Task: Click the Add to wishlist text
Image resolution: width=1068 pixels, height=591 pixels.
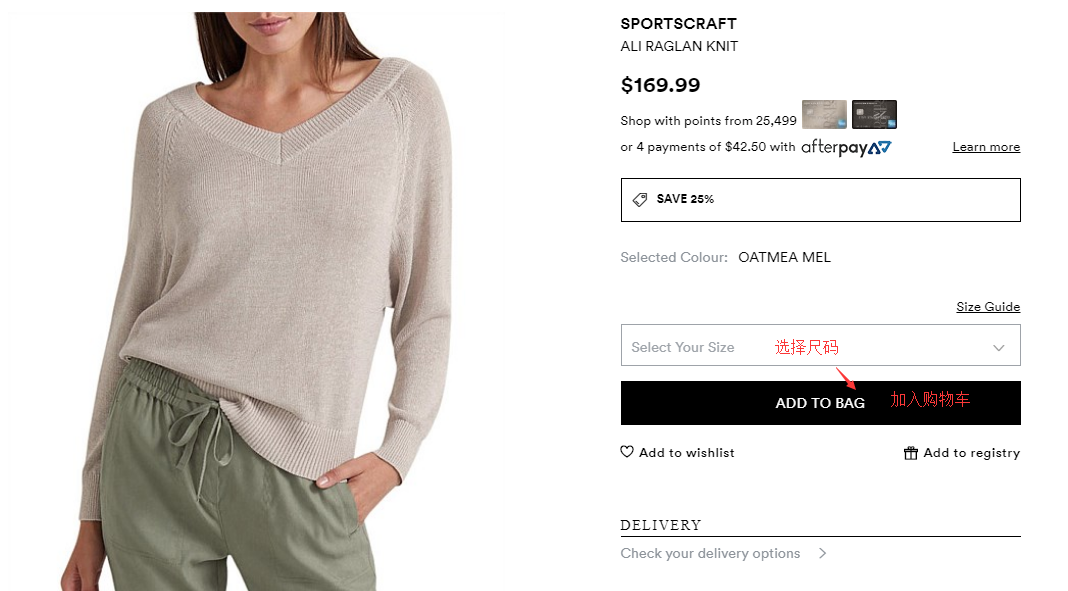Action: [687, 453]
